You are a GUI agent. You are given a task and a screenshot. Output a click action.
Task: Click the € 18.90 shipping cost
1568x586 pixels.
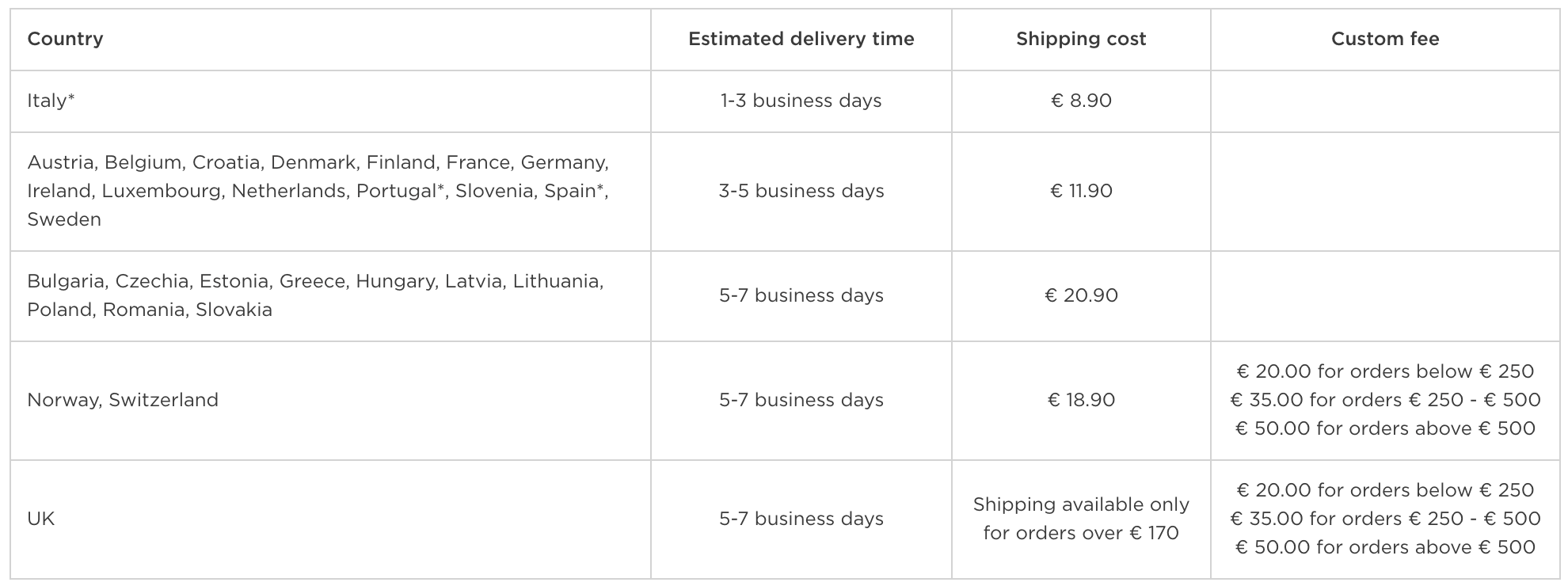pos(1081,400)
